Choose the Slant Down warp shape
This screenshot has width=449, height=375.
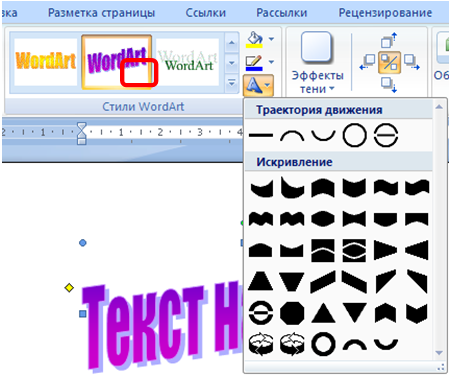coord(354,281)
